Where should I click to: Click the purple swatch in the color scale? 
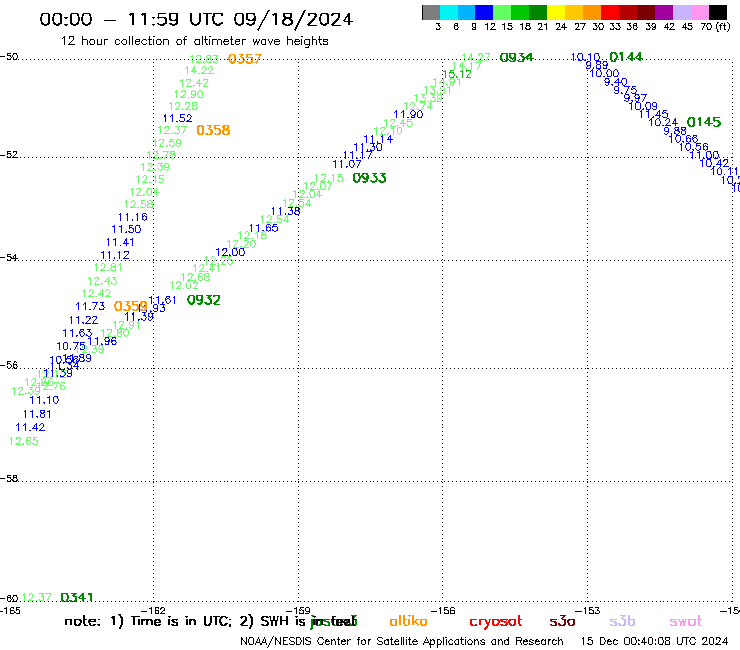pyautogui.click(x=664, y=12)
